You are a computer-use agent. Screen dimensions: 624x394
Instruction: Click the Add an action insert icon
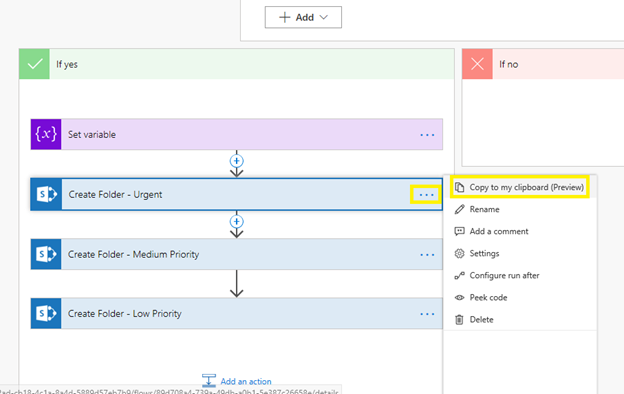(x=209, y=380)
